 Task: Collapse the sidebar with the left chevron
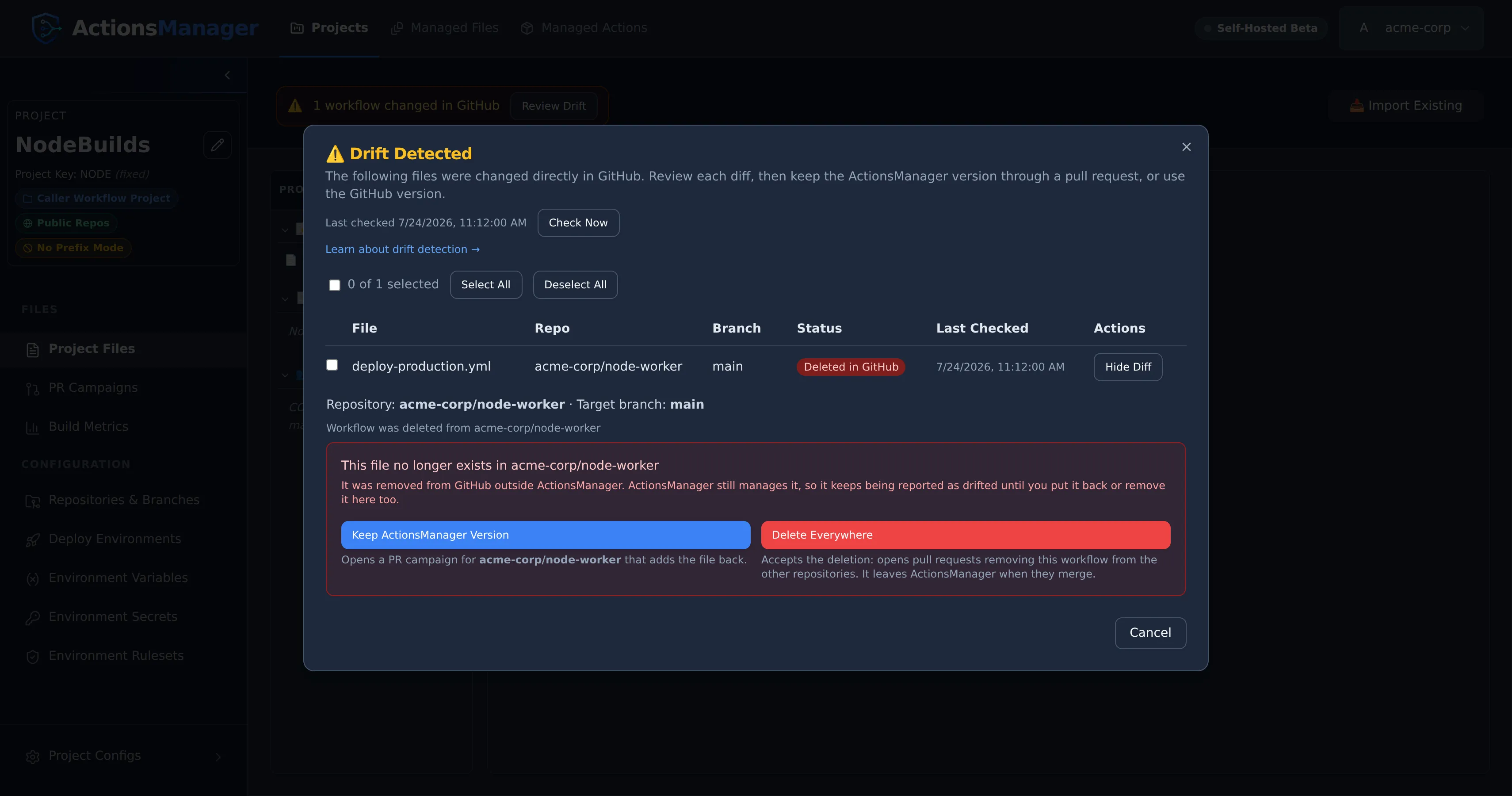coord(227,75)
